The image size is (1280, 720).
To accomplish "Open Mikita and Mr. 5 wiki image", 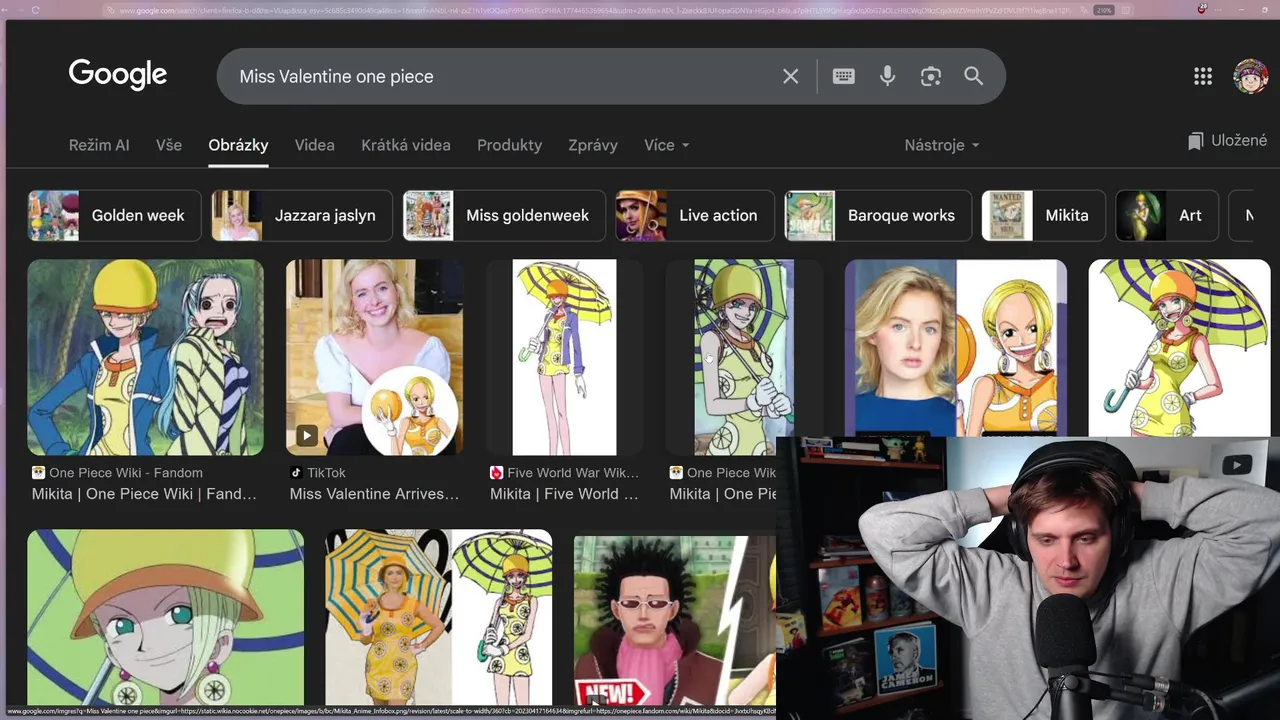I will pos(146,357).
